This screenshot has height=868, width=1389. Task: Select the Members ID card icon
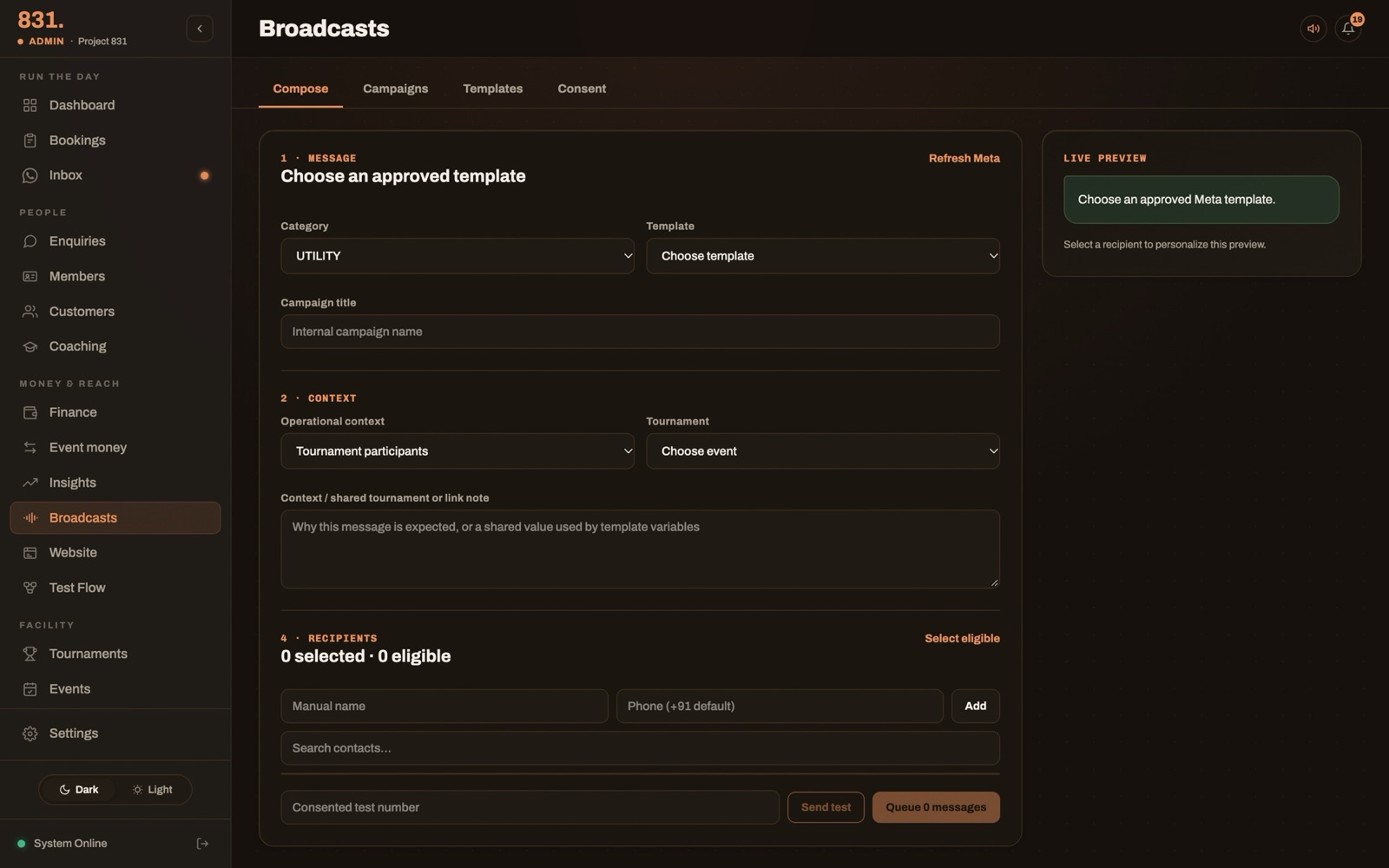pos(30,276)
